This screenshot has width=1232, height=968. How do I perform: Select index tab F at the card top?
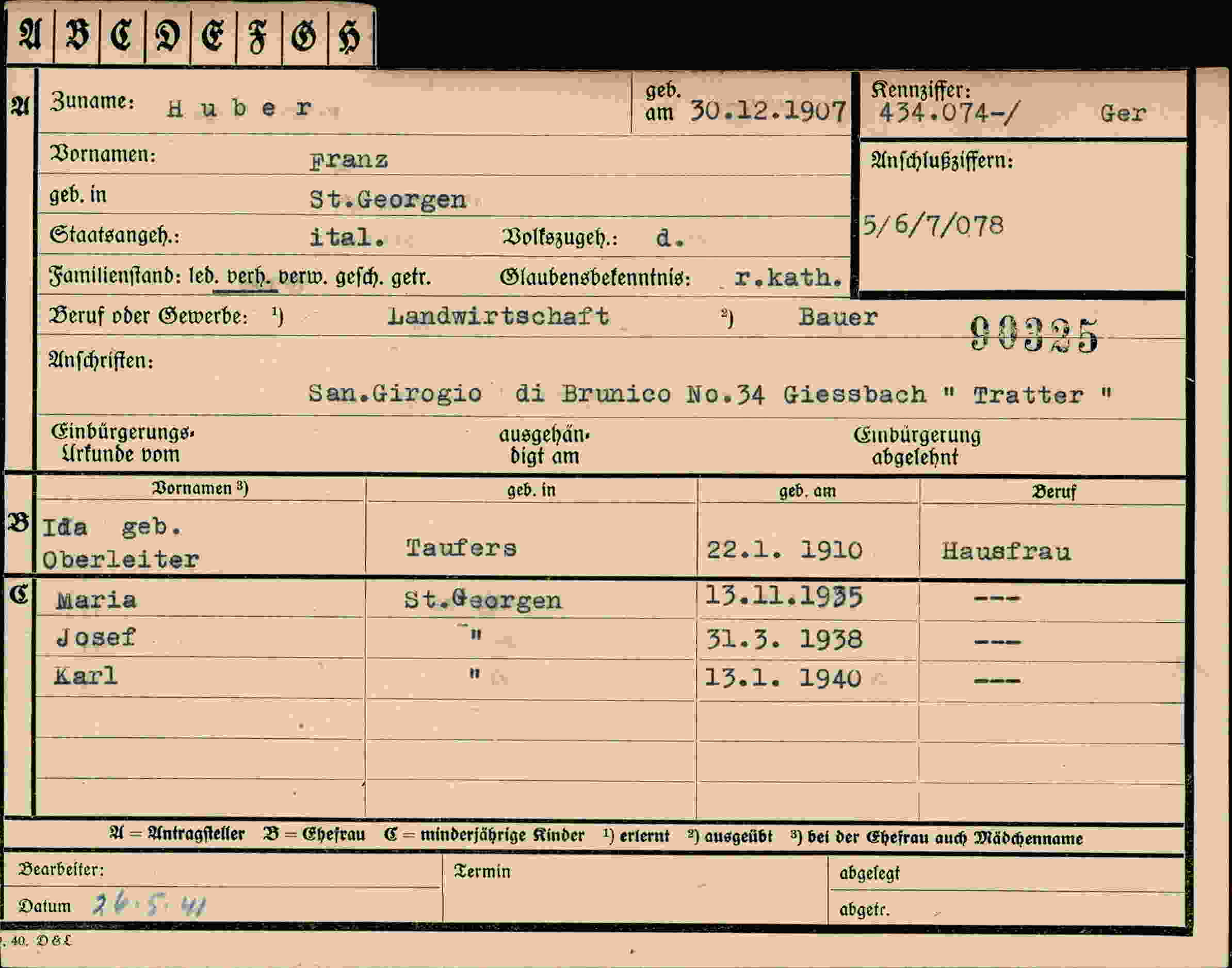[259, 35]
